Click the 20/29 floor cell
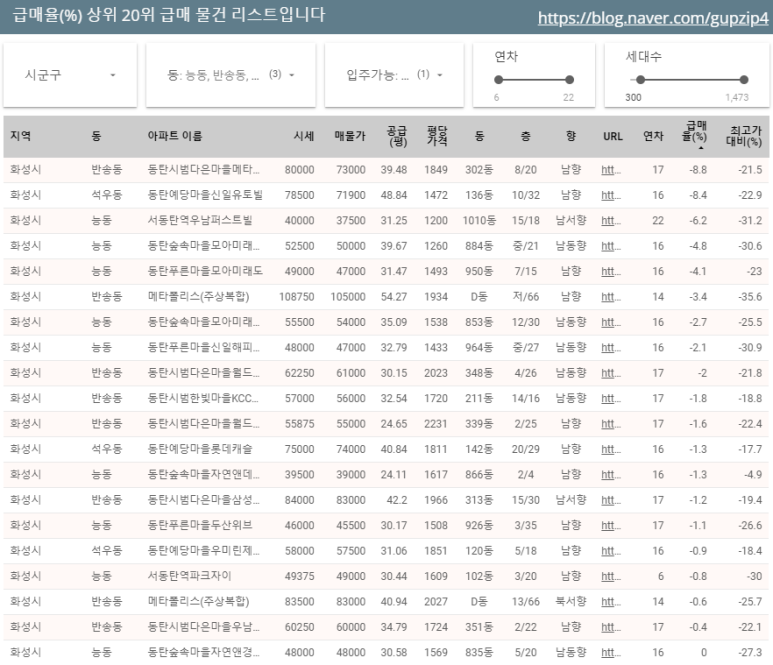Image resolution: width=773 pixels, height=665 pixels. (x=526, y=449)
